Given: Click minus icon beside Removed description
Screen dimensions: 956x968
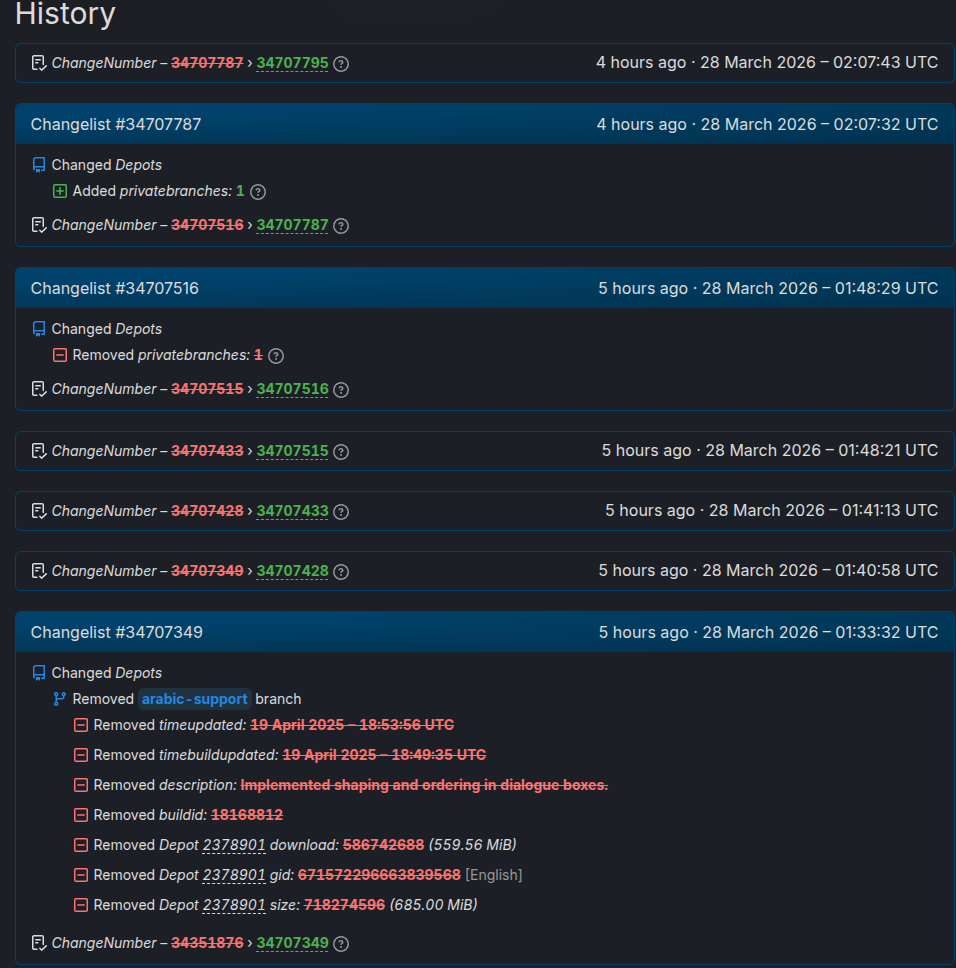Looking at the screenshot, I should 81,785.
